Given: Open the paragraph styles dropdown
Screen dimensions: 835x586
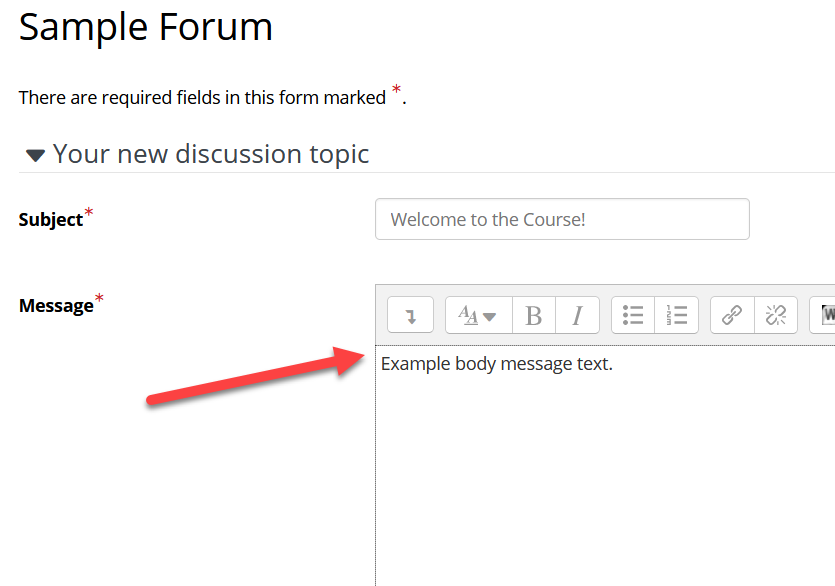Looking at the screenshot, I should [478, 315].
